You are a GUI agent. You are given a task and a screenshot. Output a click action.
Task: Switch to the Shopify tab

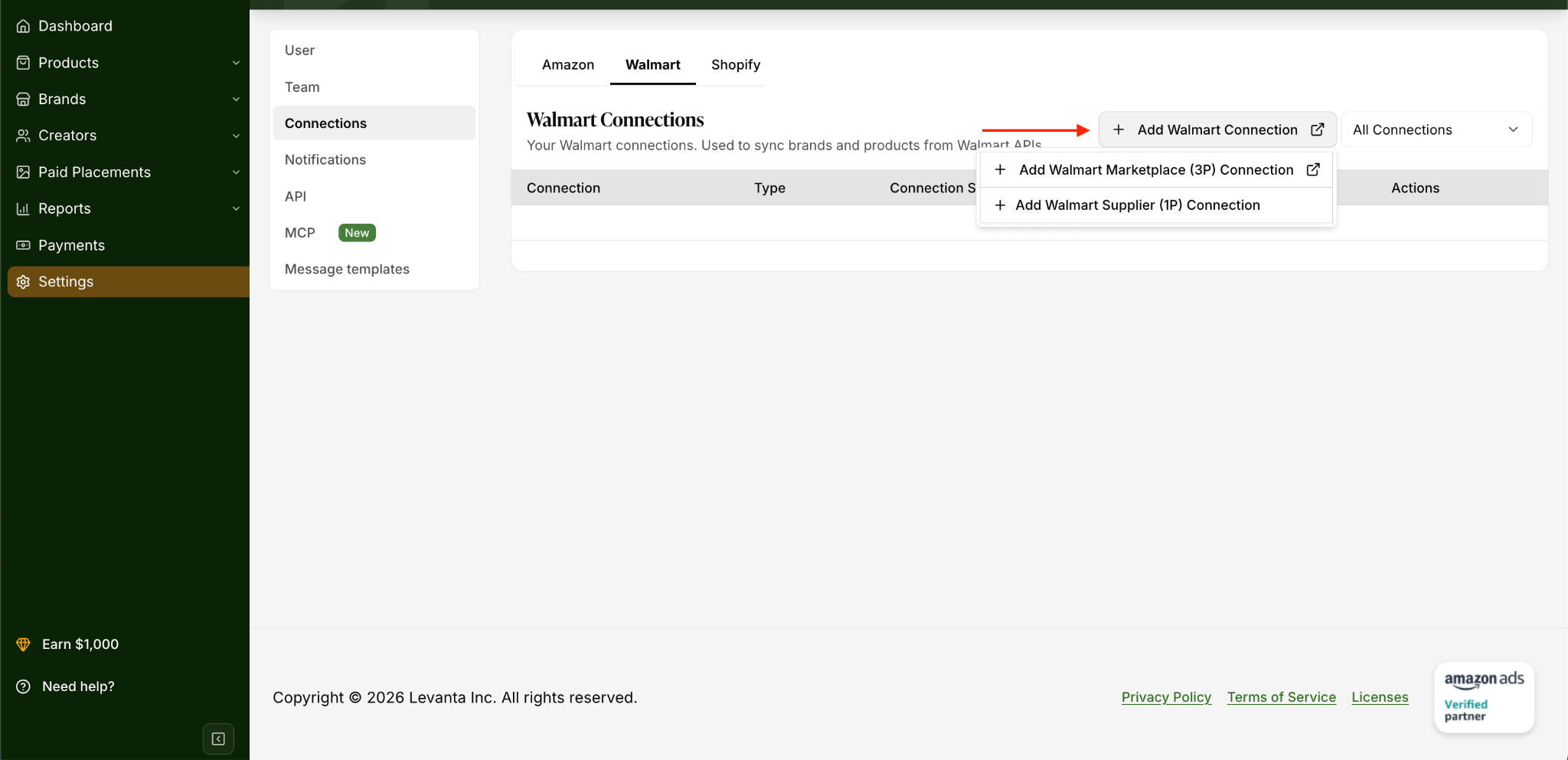point(736,65)
